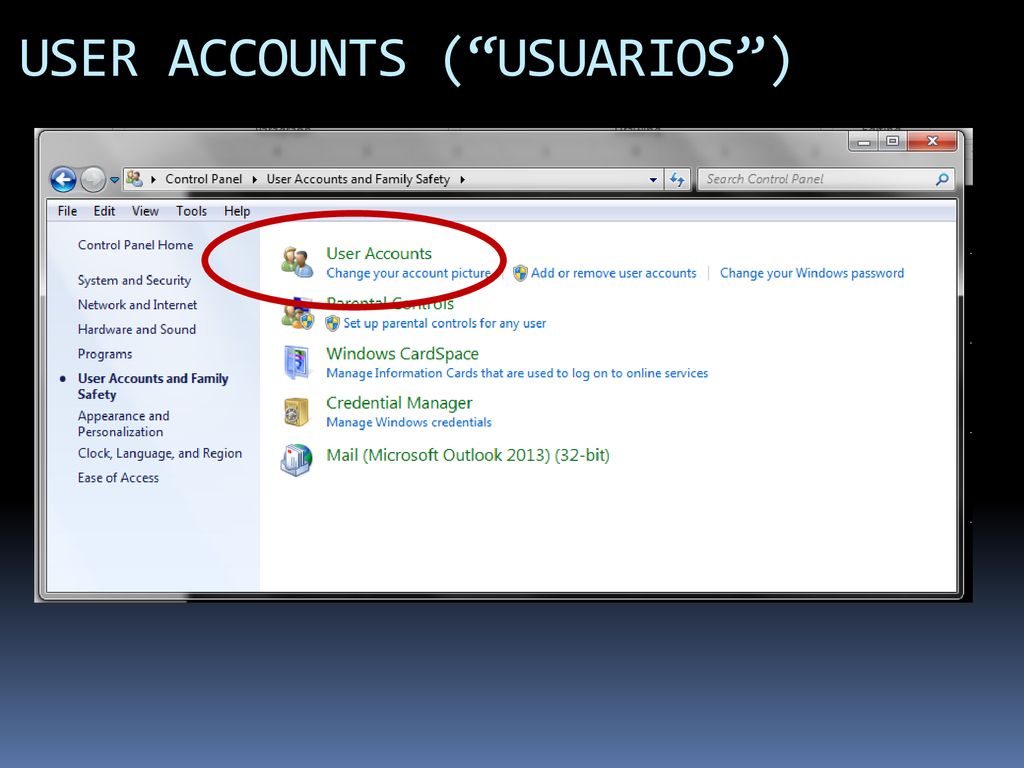Expand the arrow before Control Panel breadcrumb
Viewport: 1024px width, 768px height.
tap(153, 180)
